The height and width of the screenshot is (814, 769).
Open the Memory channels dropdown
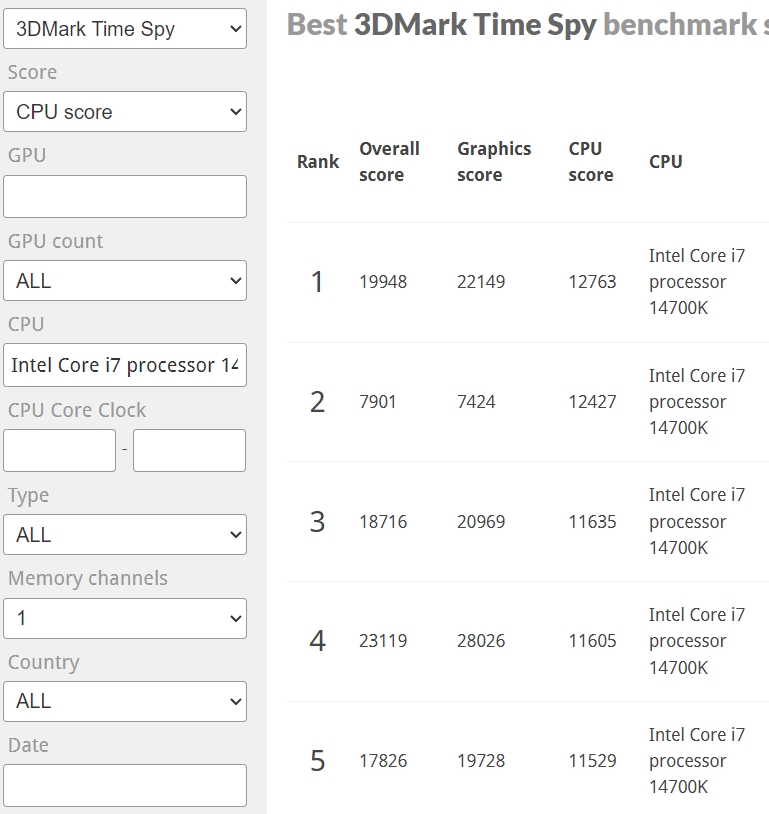click(x=125, y=618)
